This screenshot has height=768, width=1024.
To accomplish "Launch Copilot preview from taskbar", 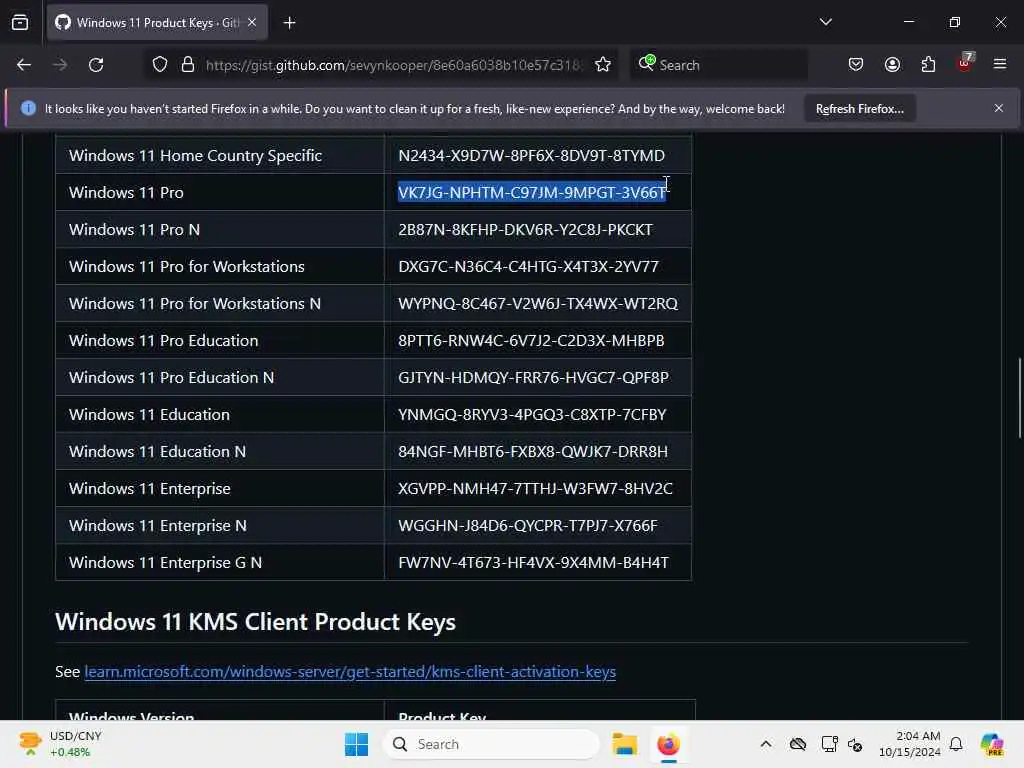I will [991, 744].
